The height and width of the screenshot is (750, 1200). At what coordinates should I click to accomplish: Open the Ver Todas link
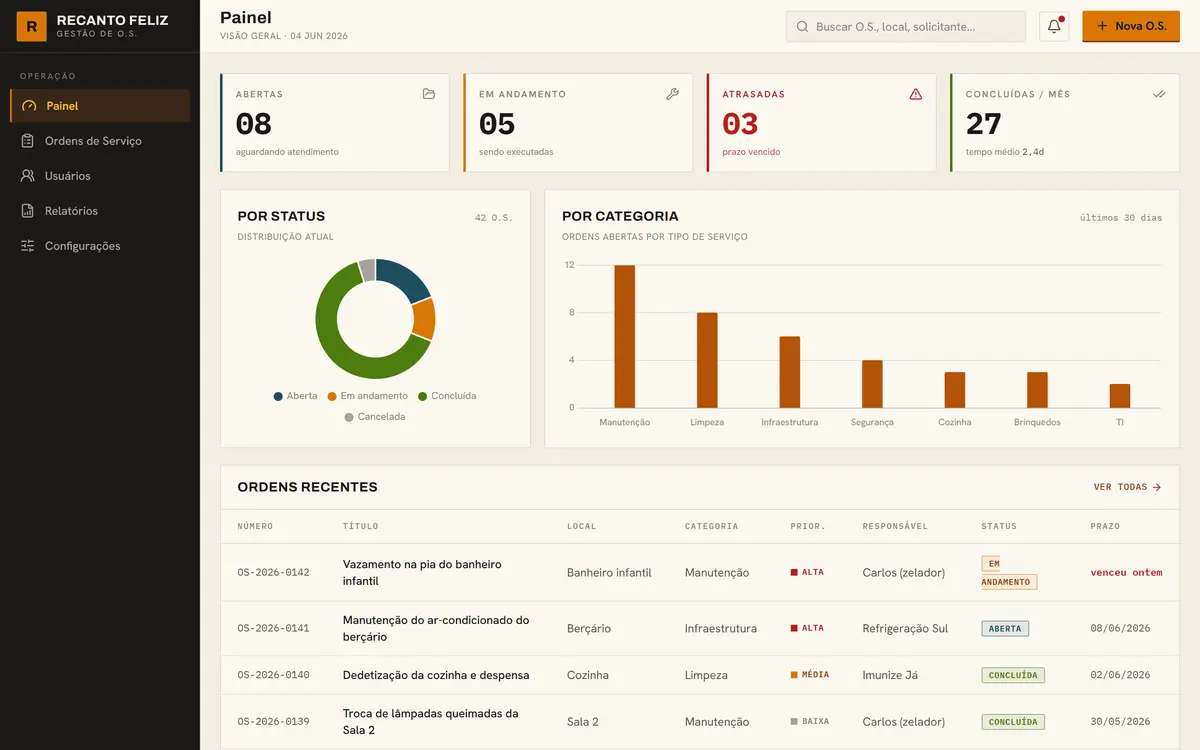pos(1127,487)
